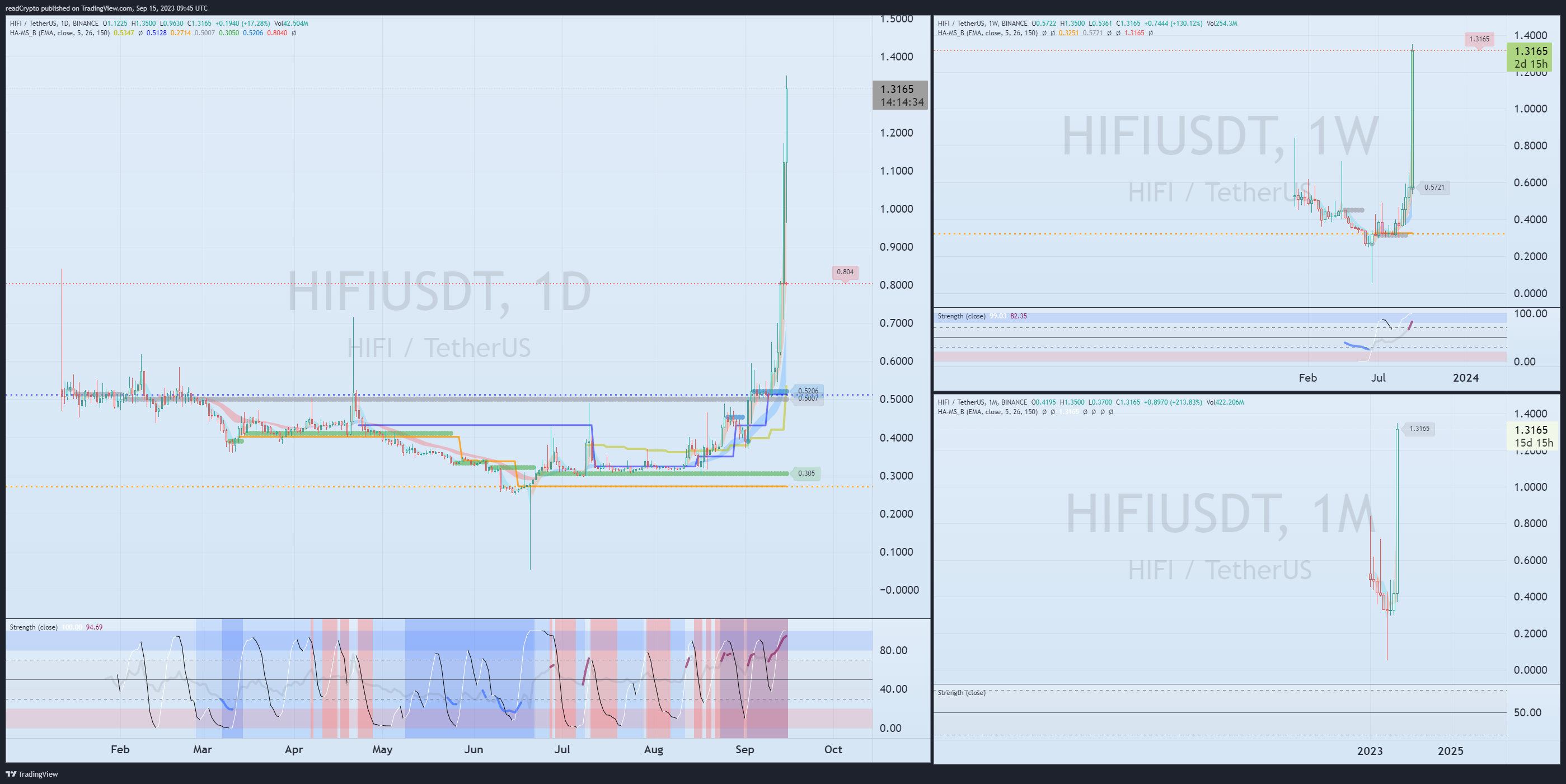The width and height of the screenshot is (1566, 784).
Task: Select the 'HIFI / TetherUS, 1M, BINANCE' legend title
Action: (982, 402)
